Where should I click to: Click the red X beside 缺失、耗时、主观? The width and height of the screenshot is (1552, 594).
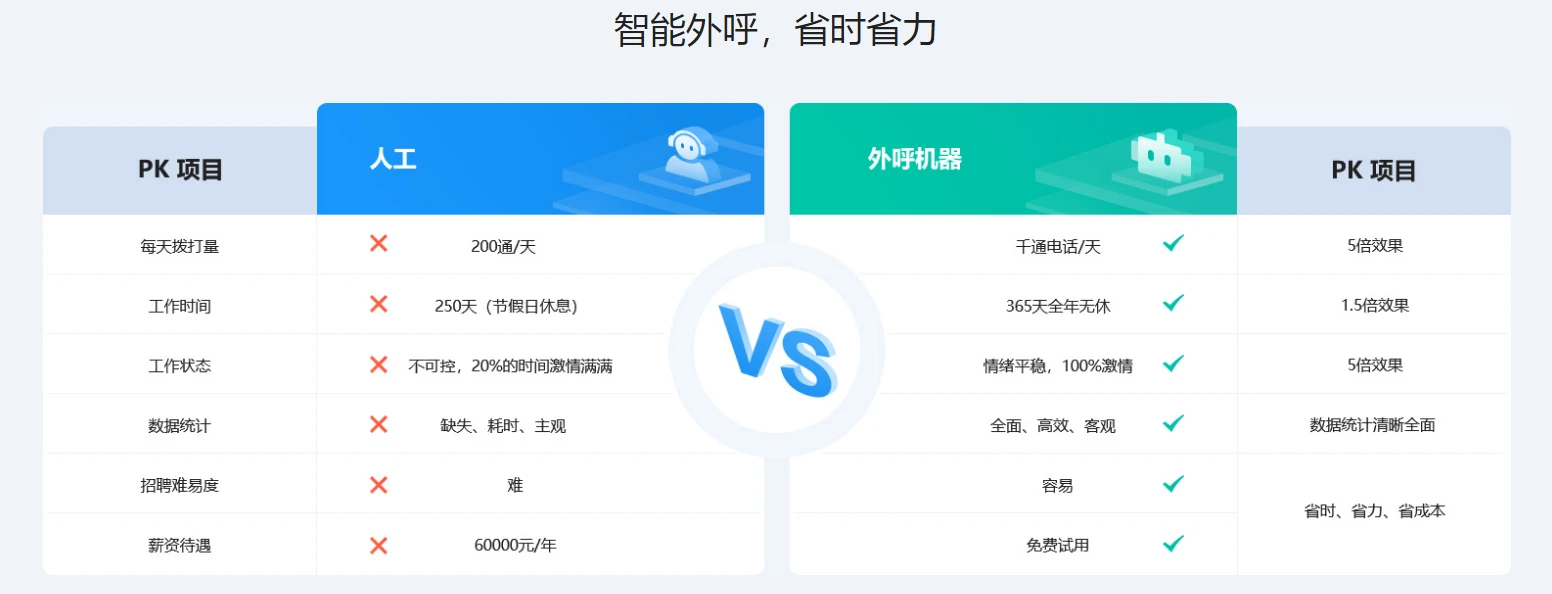(x=378, y=424)
